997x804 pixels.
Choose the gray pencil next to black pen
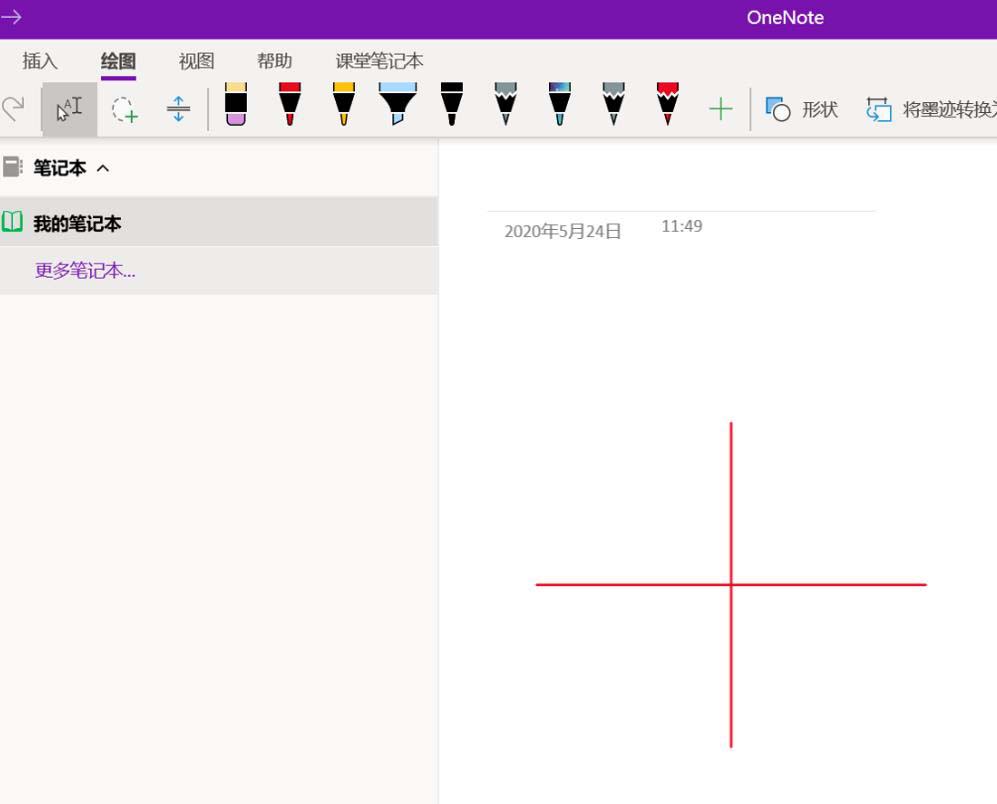click(506, 105)
